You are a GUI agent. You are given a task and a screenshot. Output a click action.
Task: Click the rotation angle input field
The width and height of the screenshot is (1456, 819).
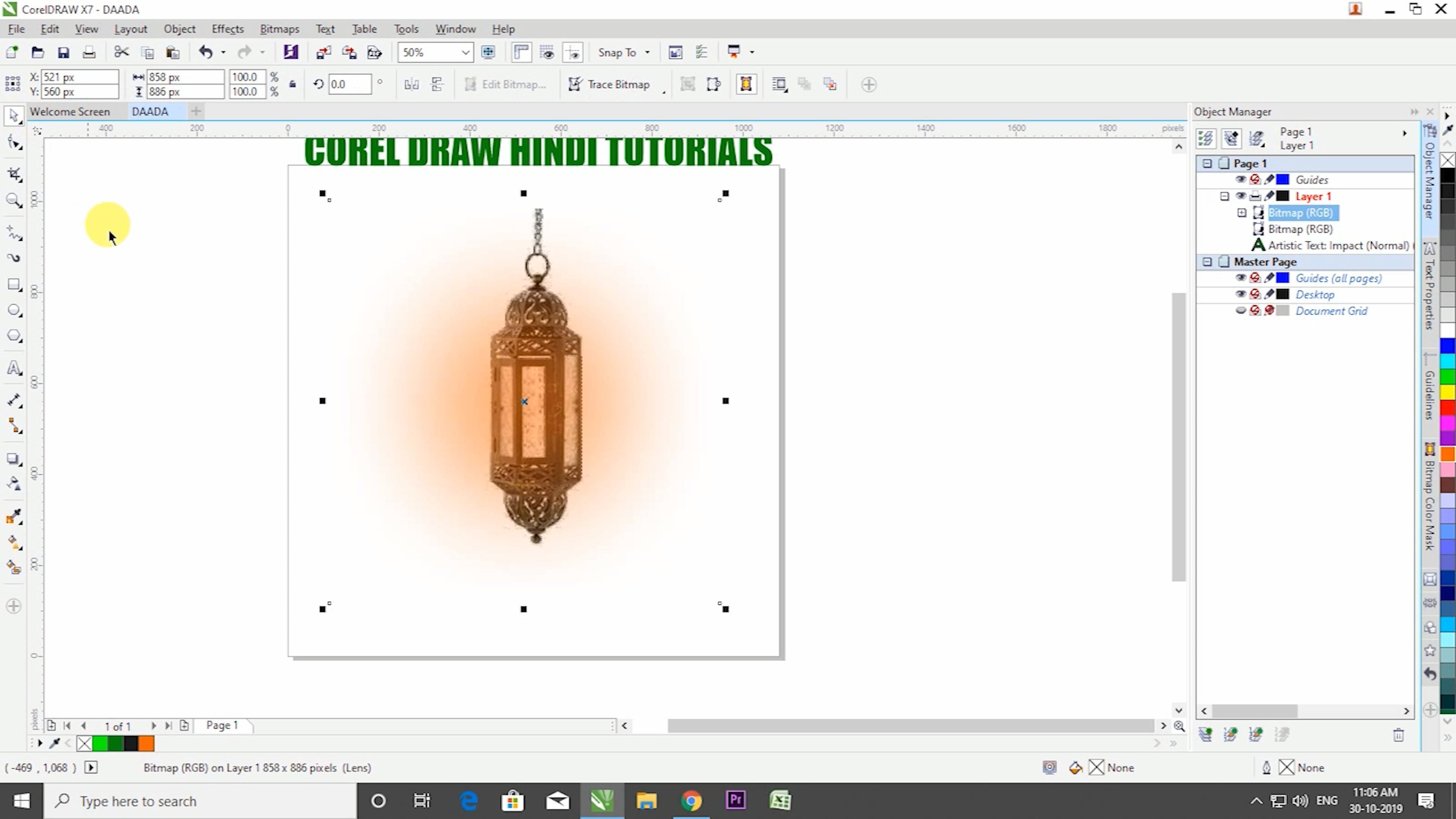pos(350,84)
